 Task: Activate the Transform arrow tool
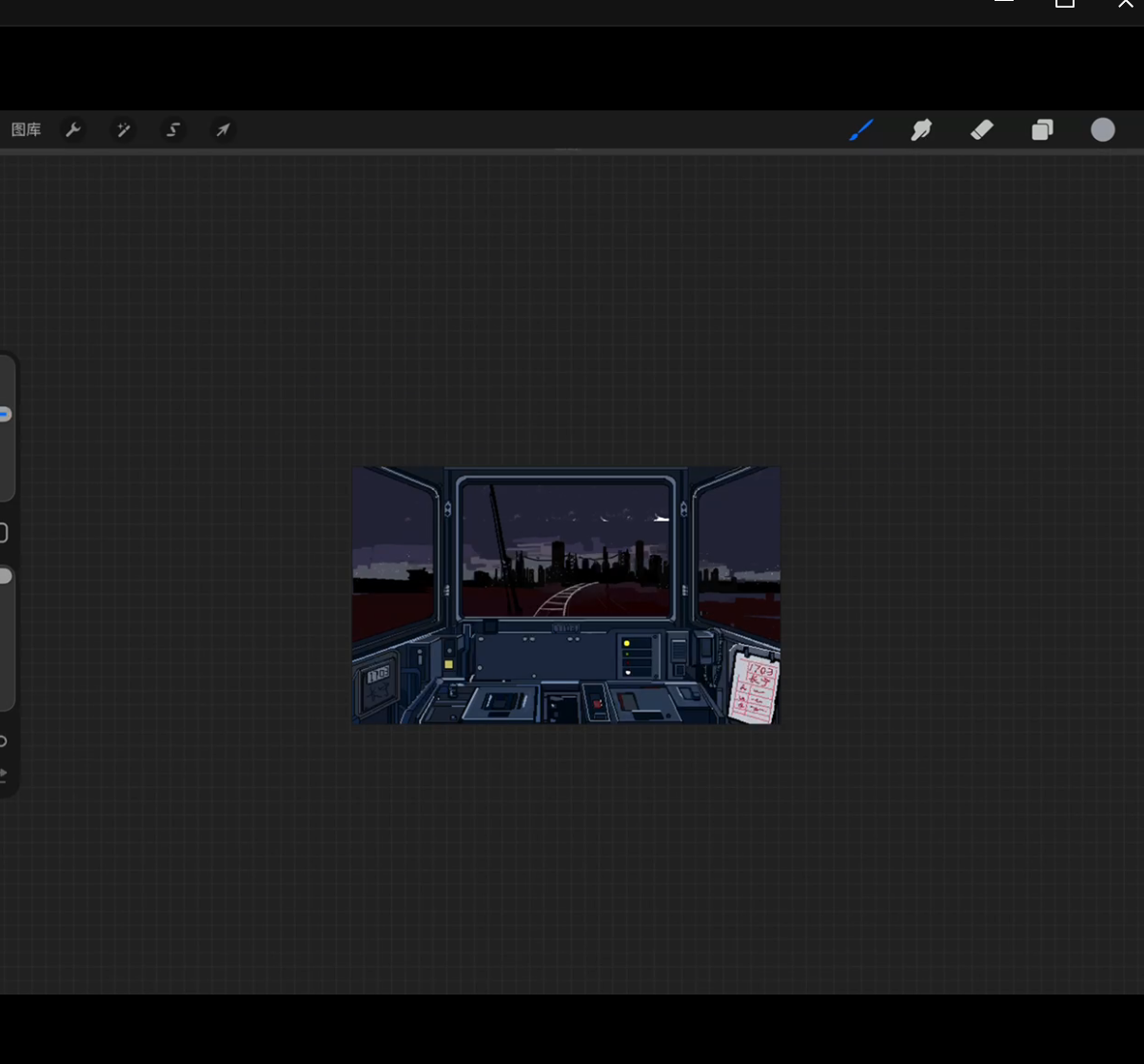[223, 130]
